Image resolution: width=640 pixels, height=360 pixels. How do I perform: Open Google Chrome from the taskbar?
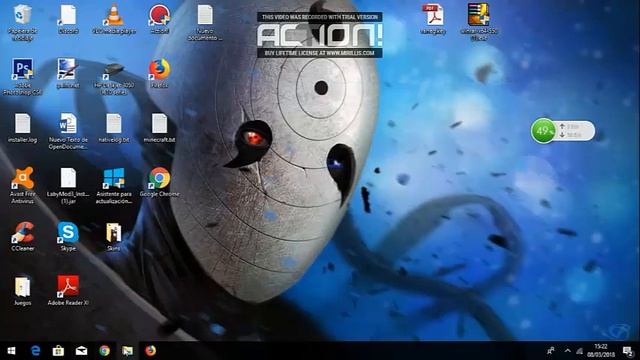[x=104, y=351]
